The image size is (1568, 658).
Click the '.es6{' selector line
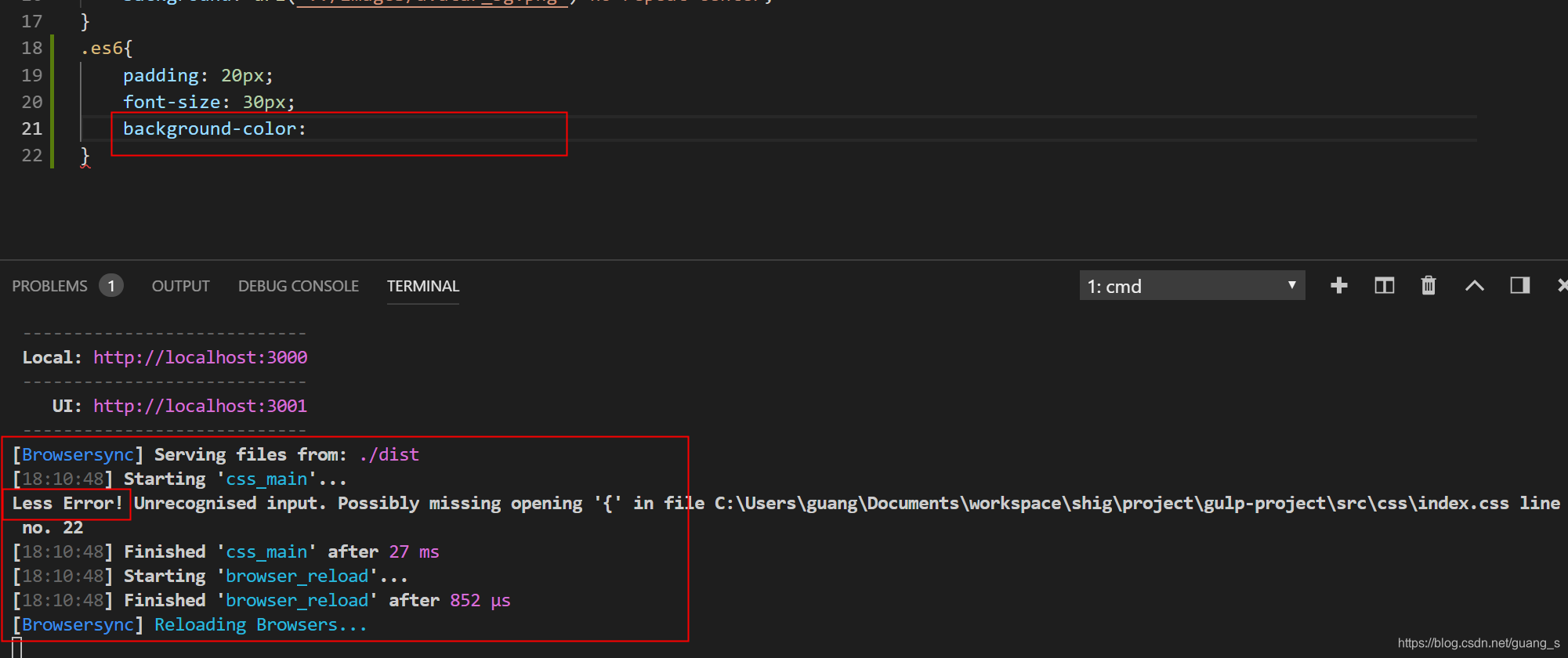(107, 49)
